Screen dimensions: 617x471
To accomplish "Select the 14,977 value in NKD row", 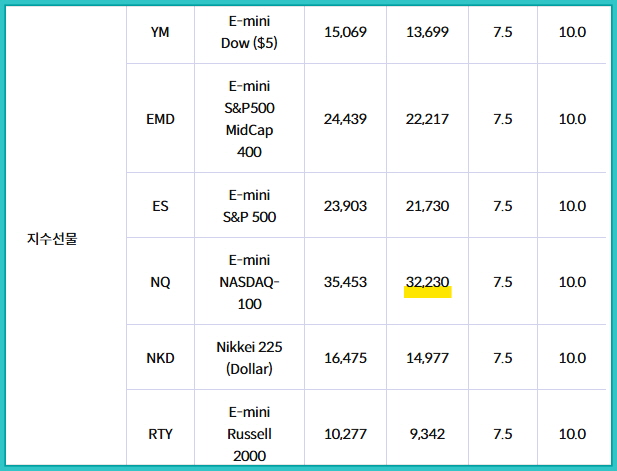I will (x=427, y=358).
